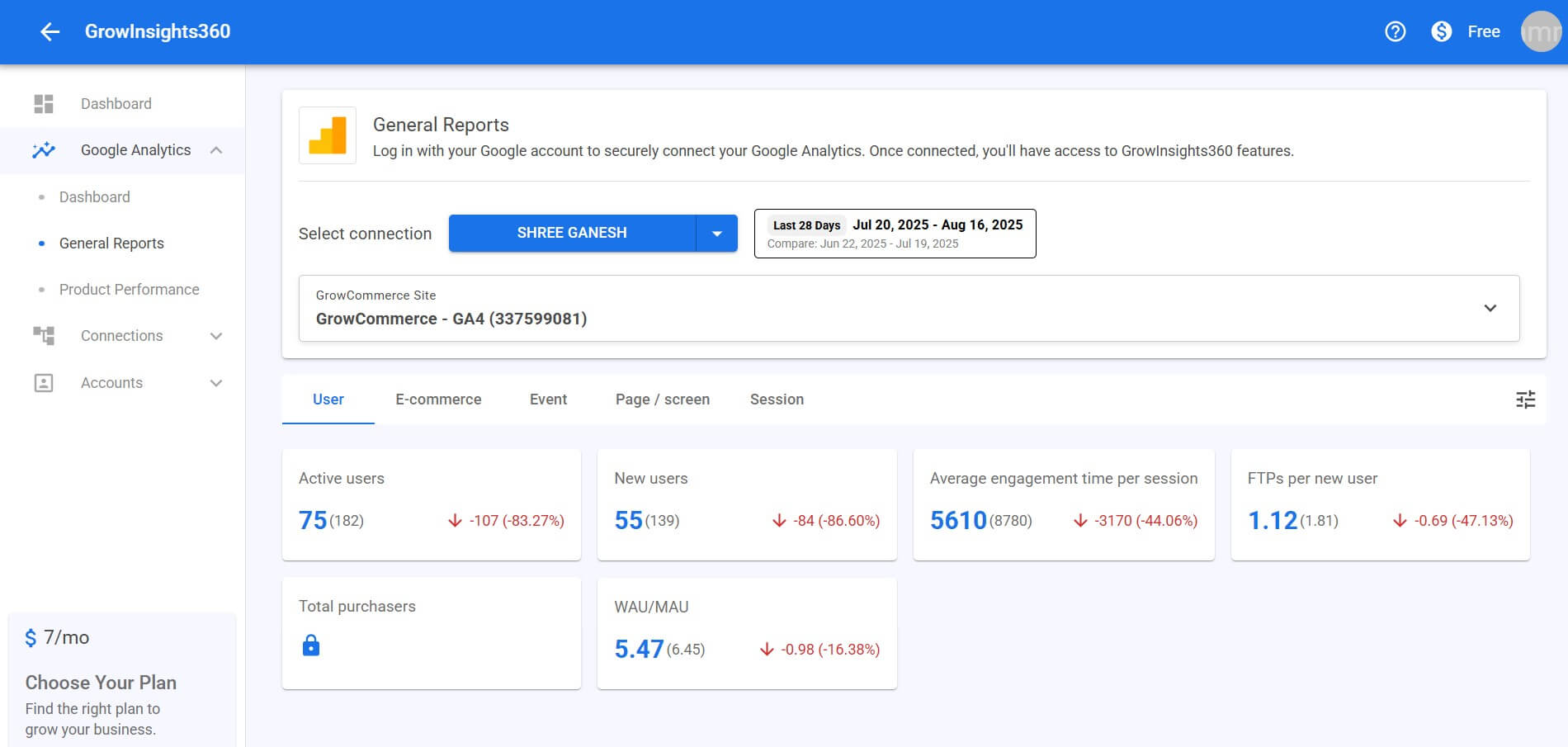Switch to the E-commerce tab

coord(438,400)
